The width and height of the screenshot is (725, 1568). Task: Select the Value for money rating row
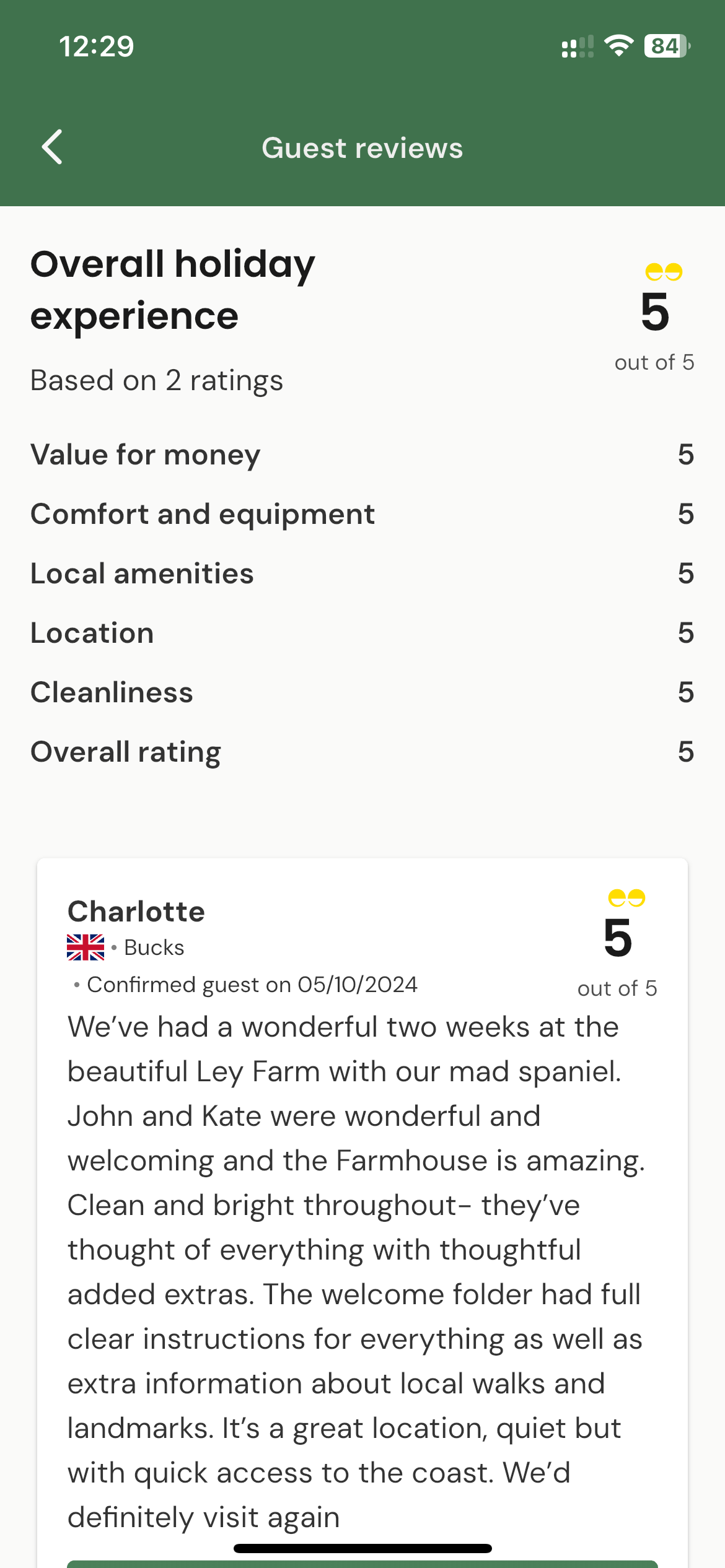(x=362, y=455)
